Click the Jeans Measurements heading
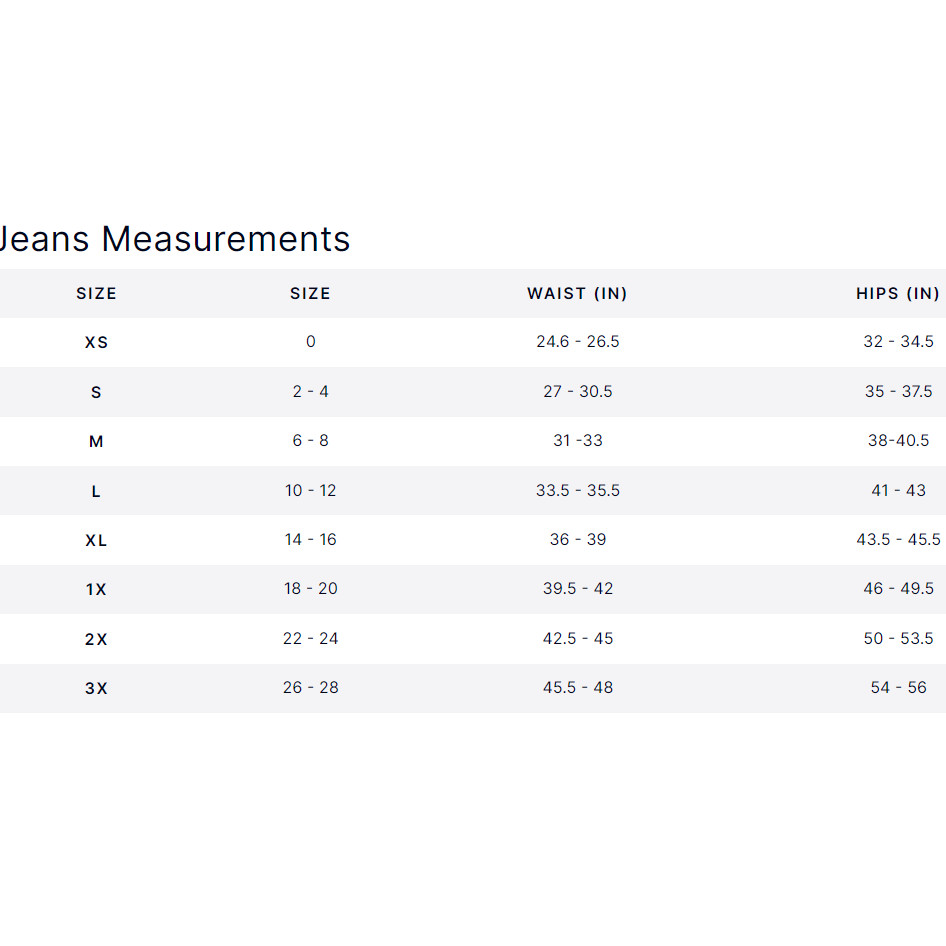Viewport: 946px width, 946px height. [175, 240]
